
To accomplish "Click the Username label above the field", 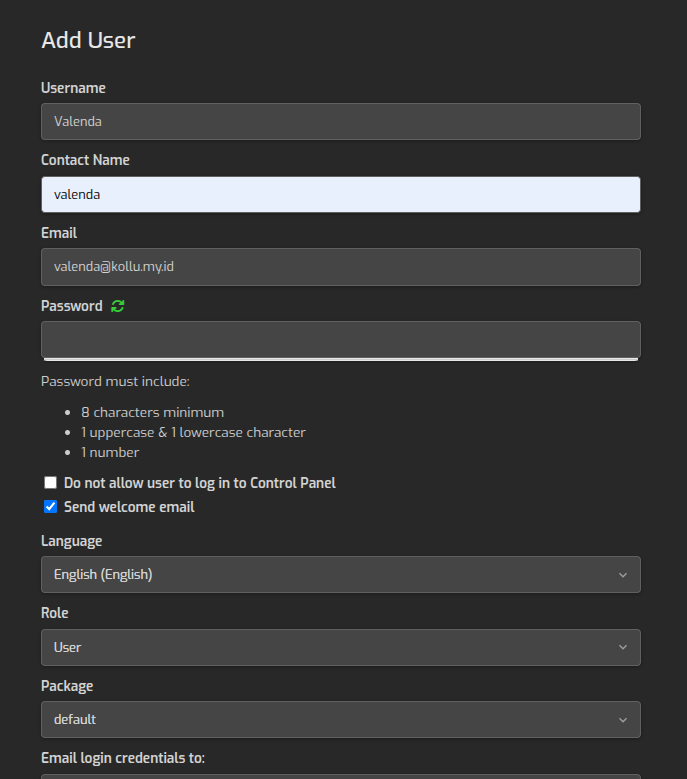I will coord(73,88).
